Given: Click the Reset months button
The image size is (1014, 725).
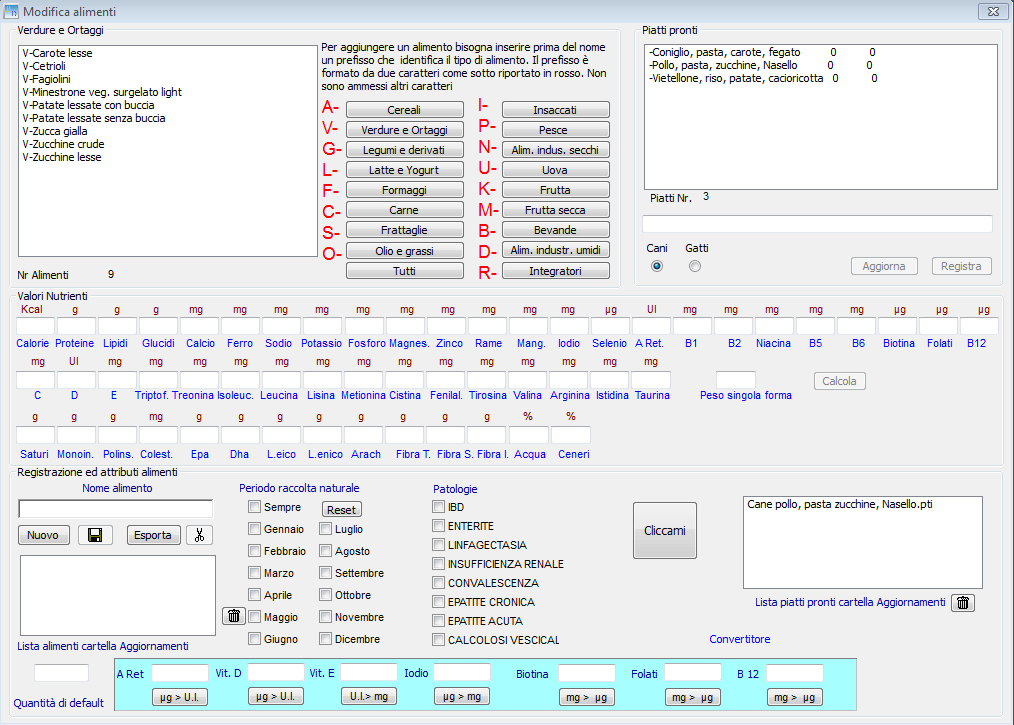Looking at the screenshot, I should coord(341,509).
